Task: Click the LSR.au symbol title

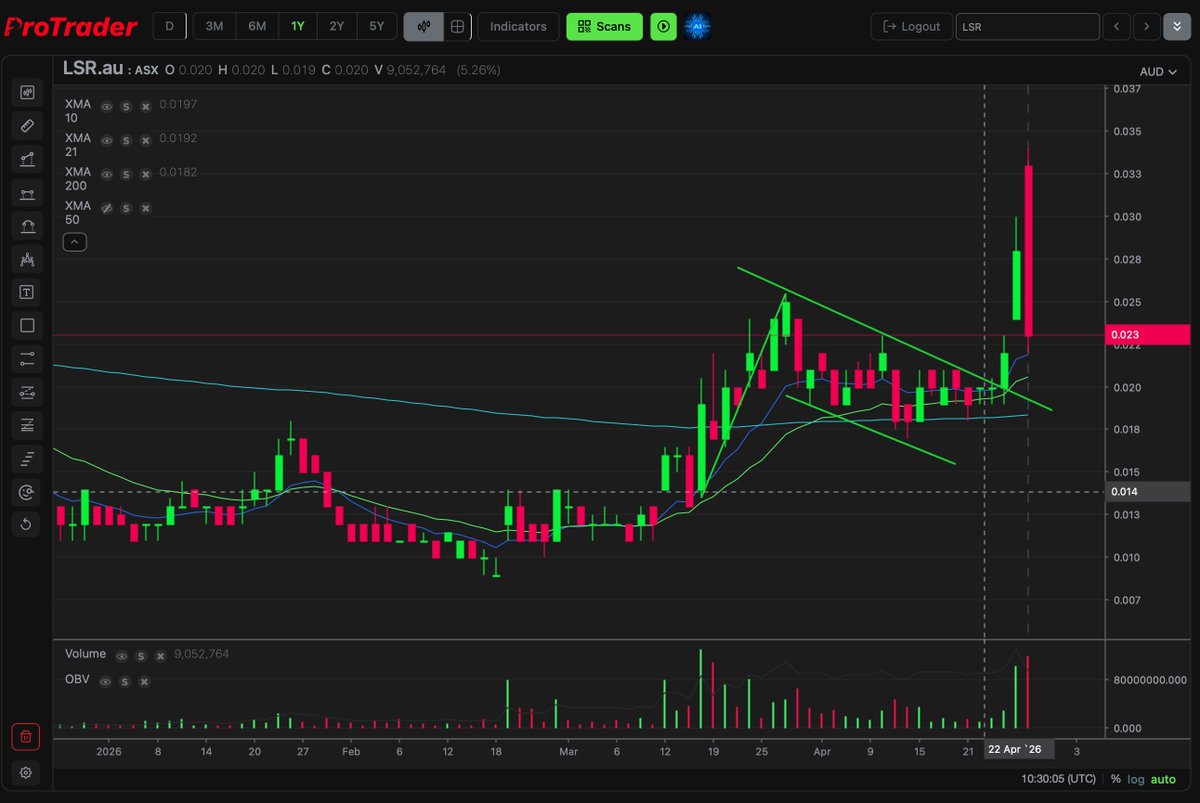Action: pyautogui.click(x=95, y=71)
